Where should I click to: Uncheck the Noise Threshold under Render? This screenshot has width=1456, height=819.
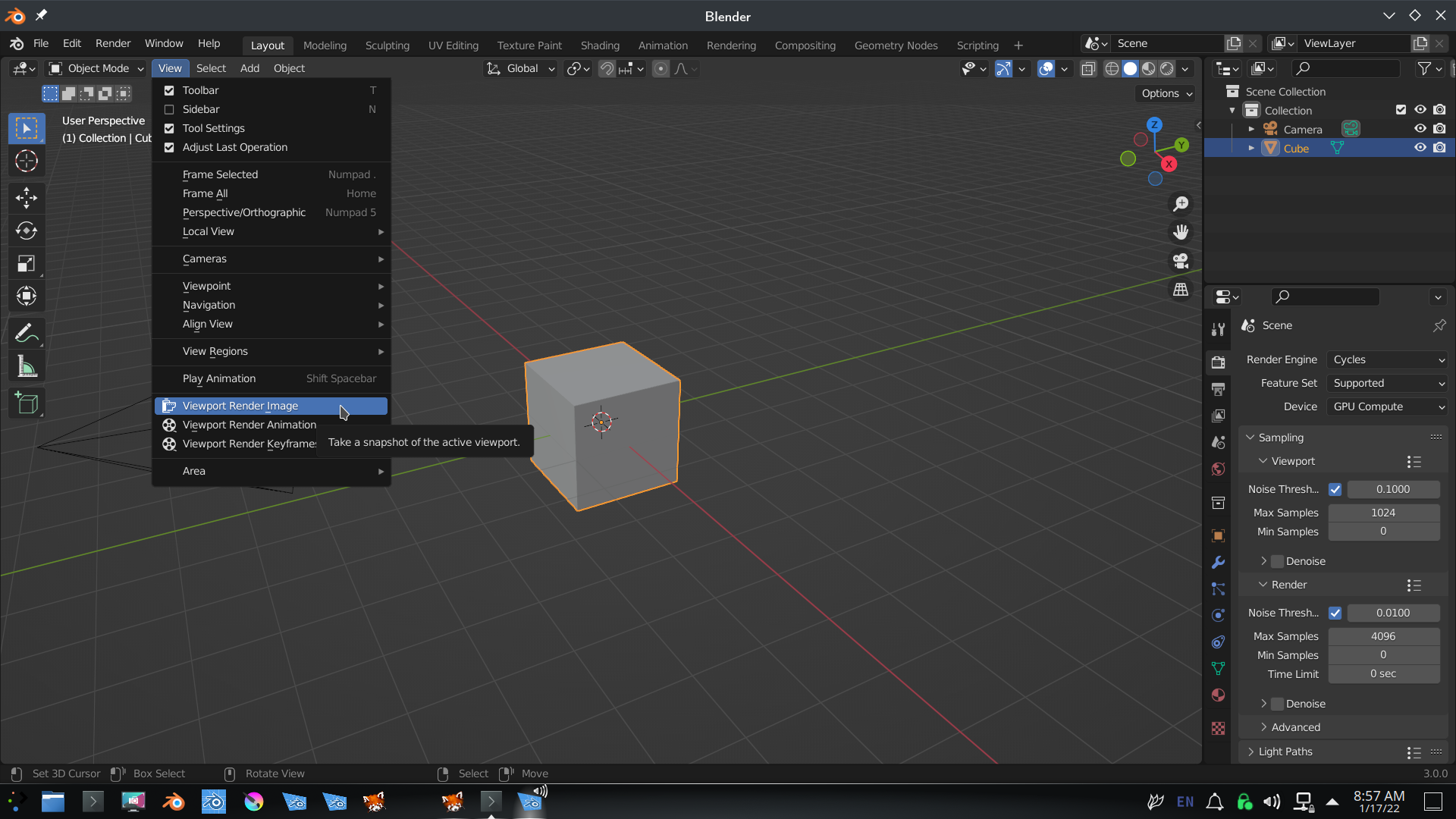point(1336,613)
